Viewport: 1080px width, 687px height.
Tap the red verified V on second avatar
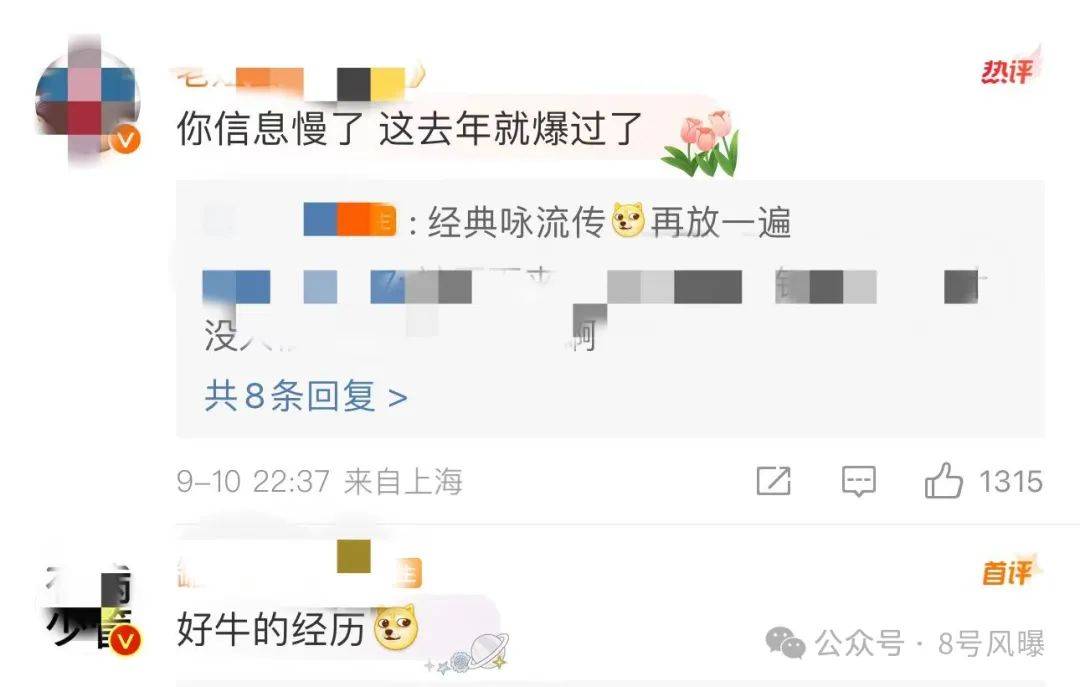125,641
